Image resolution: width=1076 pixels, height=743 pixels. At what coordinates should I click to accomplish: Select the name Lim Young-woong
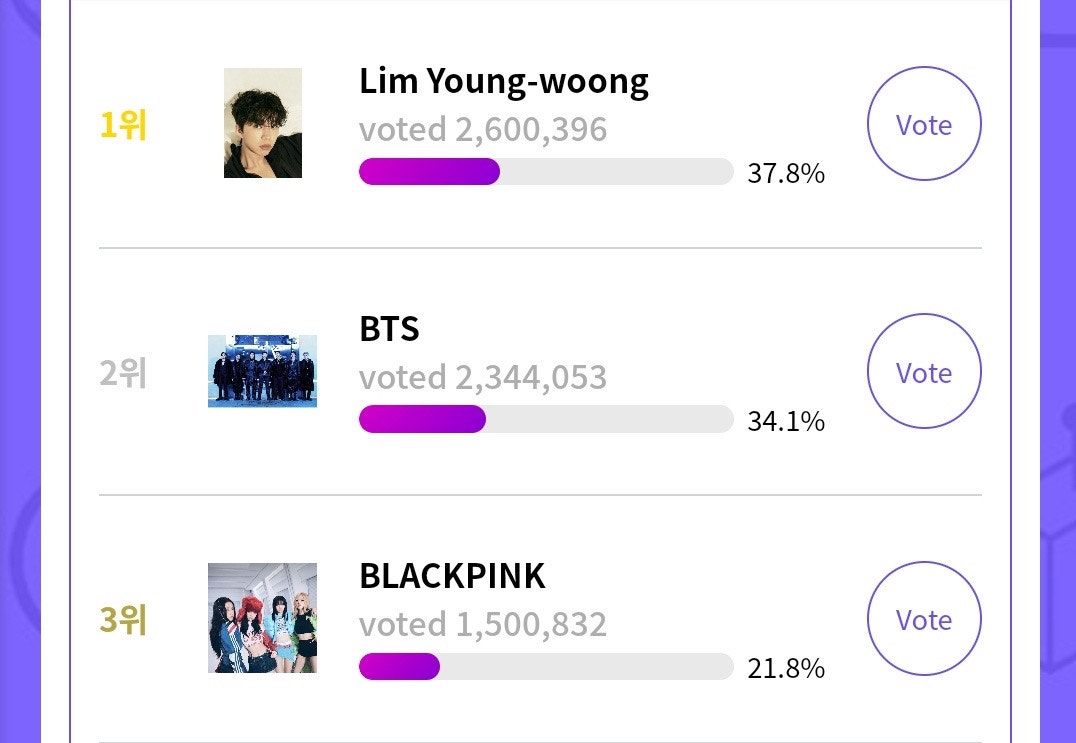pyautogui.click(x=504, y=81)
